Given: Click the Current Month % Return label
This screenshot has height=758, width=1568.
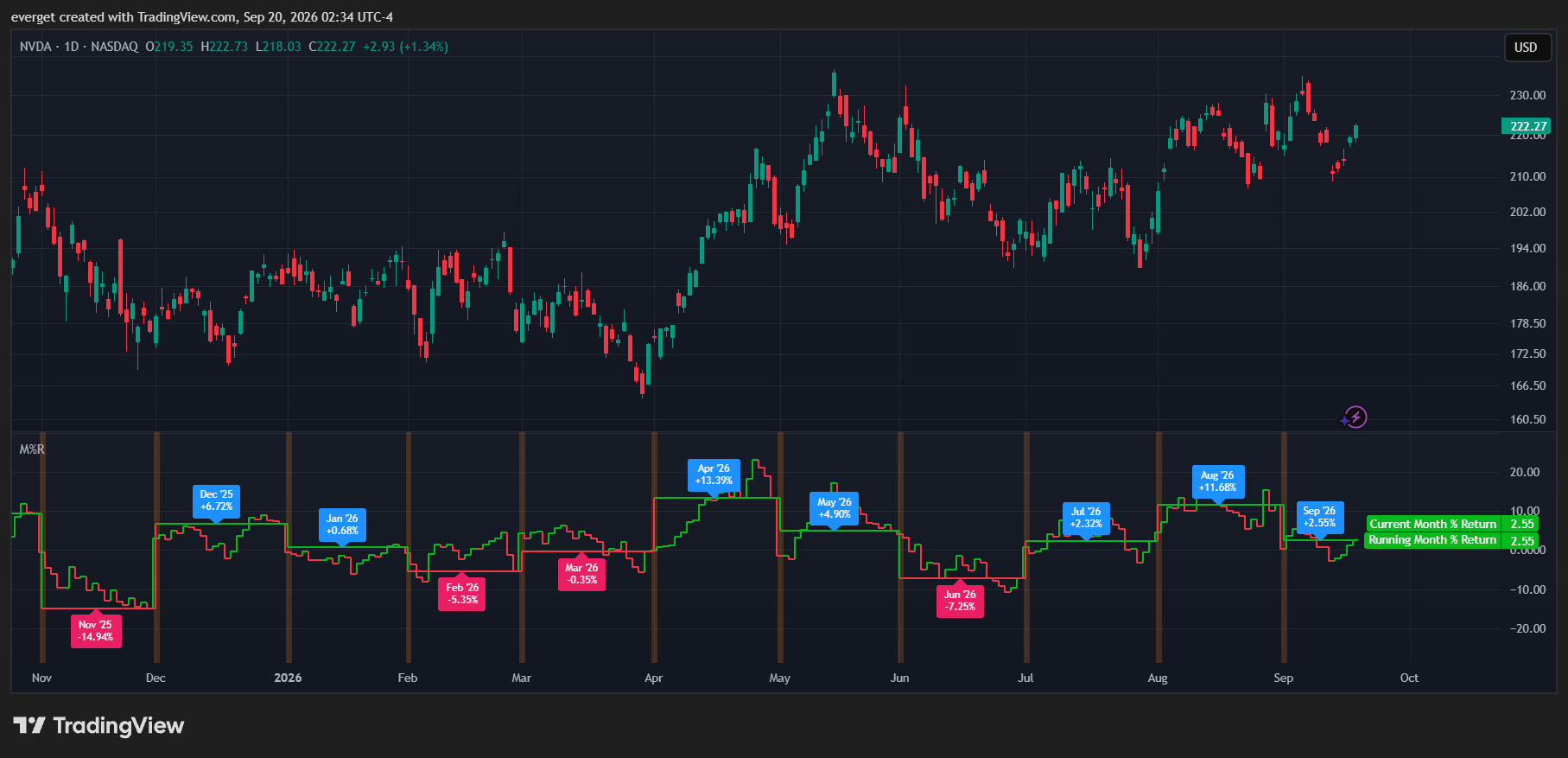Looking at the screenshot, I should [1432, 524].
